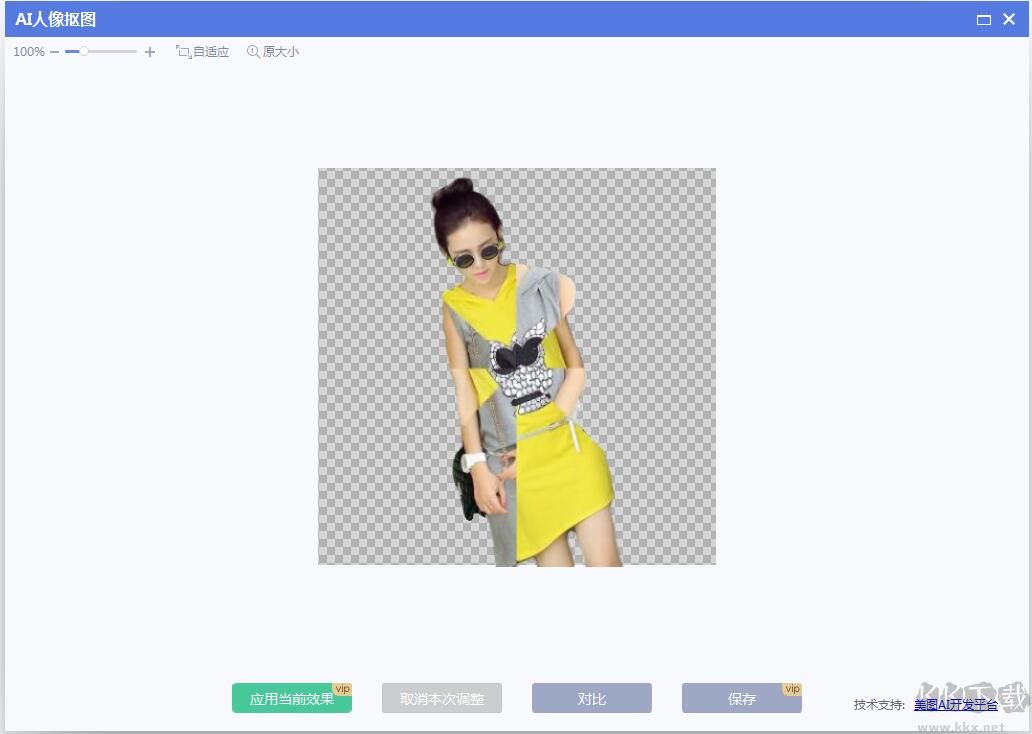Click 取消本次调整 to cancel this adjustment
Viewport: 1032px width, 734px height.
[x=441, y=698]
